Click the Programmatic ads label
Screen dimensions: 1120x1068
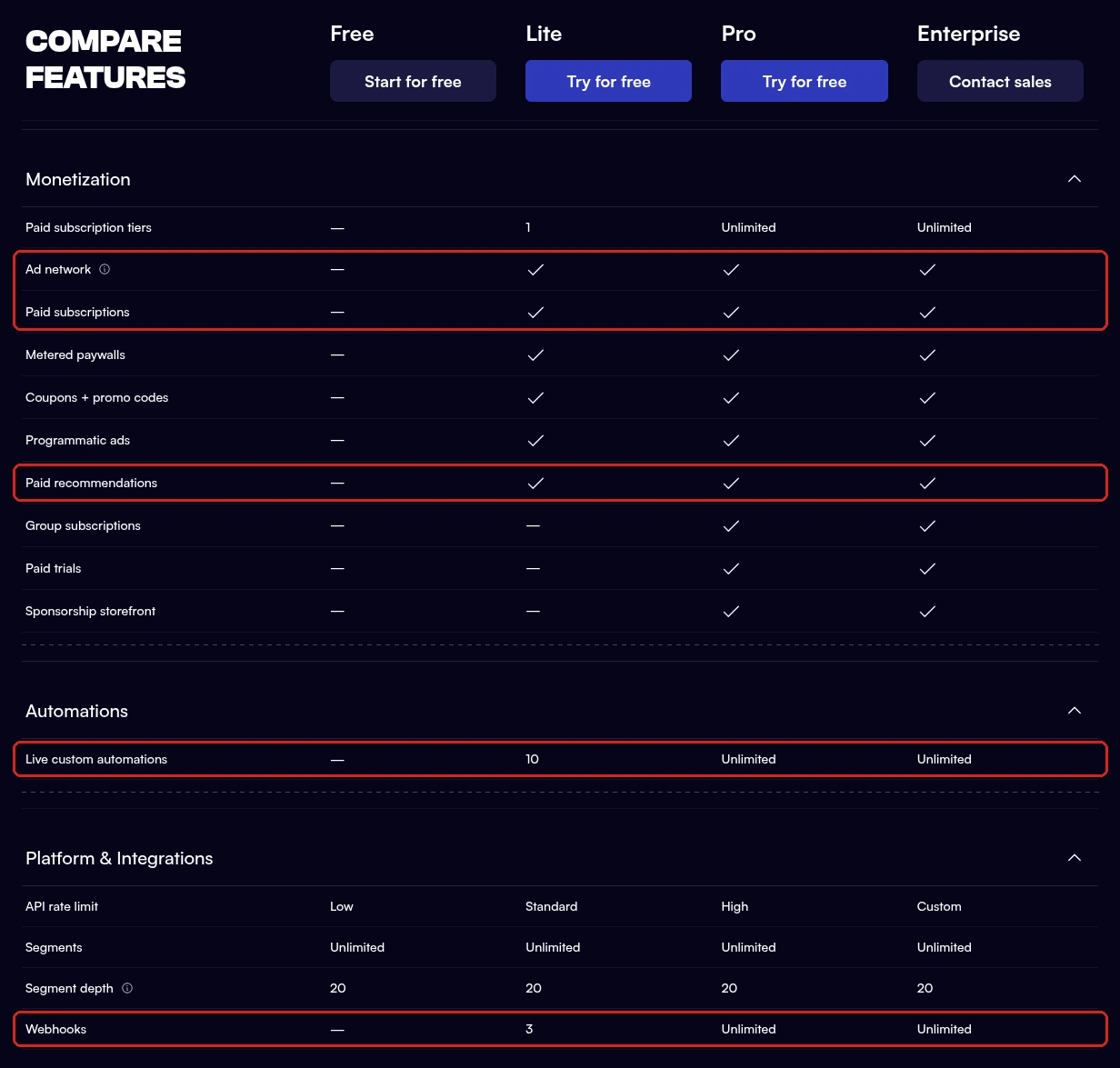77,440
